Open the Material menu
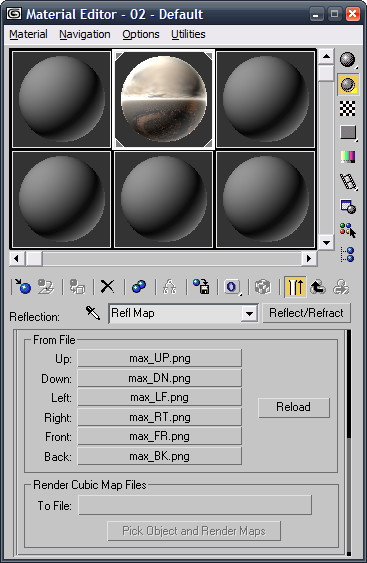 coord(28,34)
